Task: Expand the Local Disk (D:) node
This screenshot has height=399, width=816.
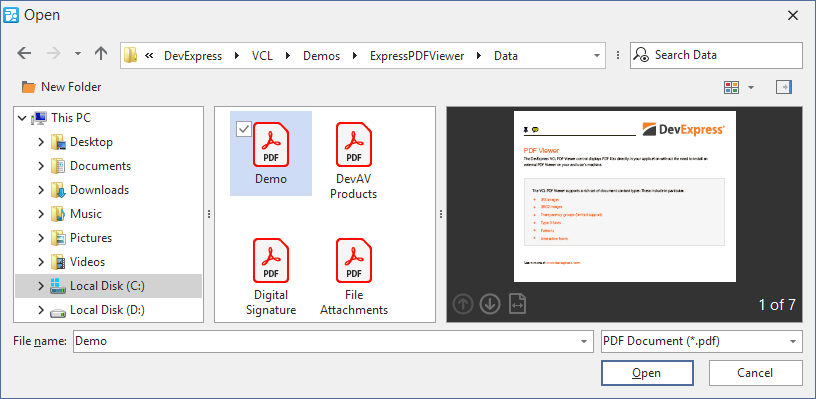Action: click(x=41, y=311)
